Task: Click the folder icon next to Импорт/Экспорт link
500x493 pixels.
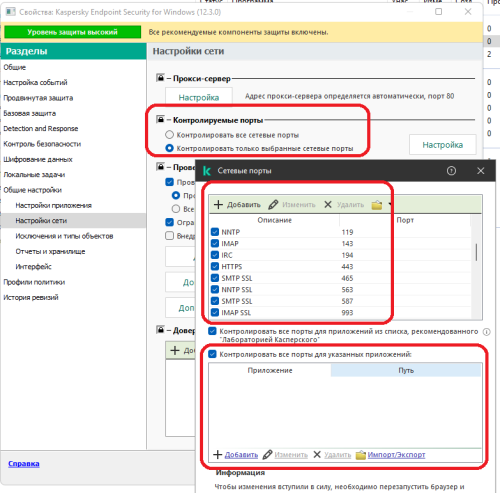Action: click(361, 455)
